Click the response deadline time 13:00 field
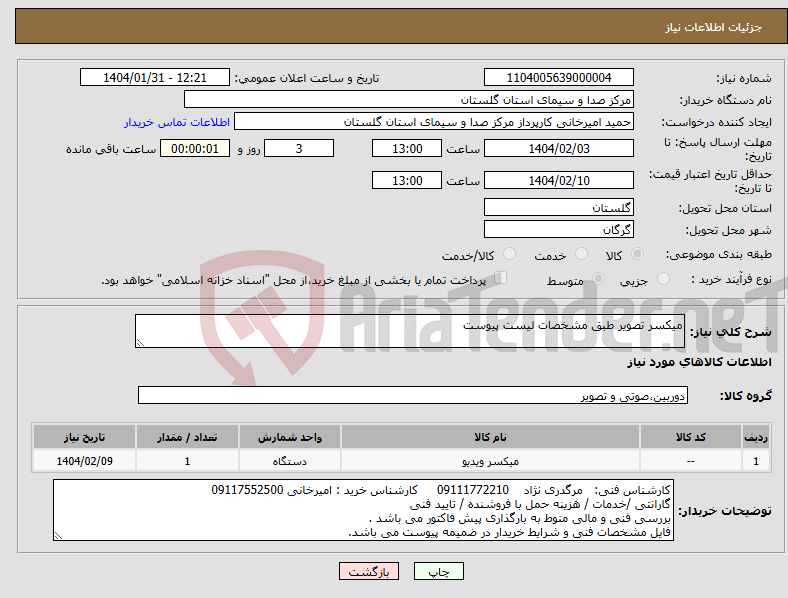 [407, 148]
